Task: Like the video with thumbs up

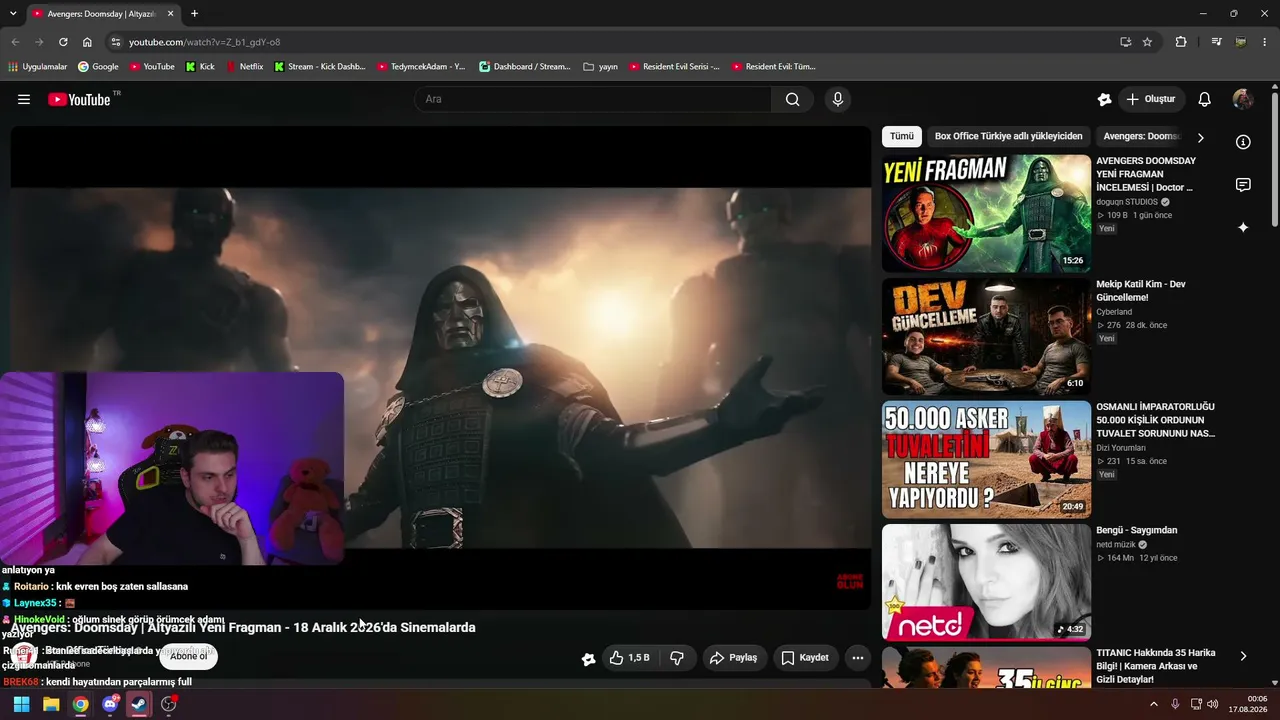Action: point(630,658)
